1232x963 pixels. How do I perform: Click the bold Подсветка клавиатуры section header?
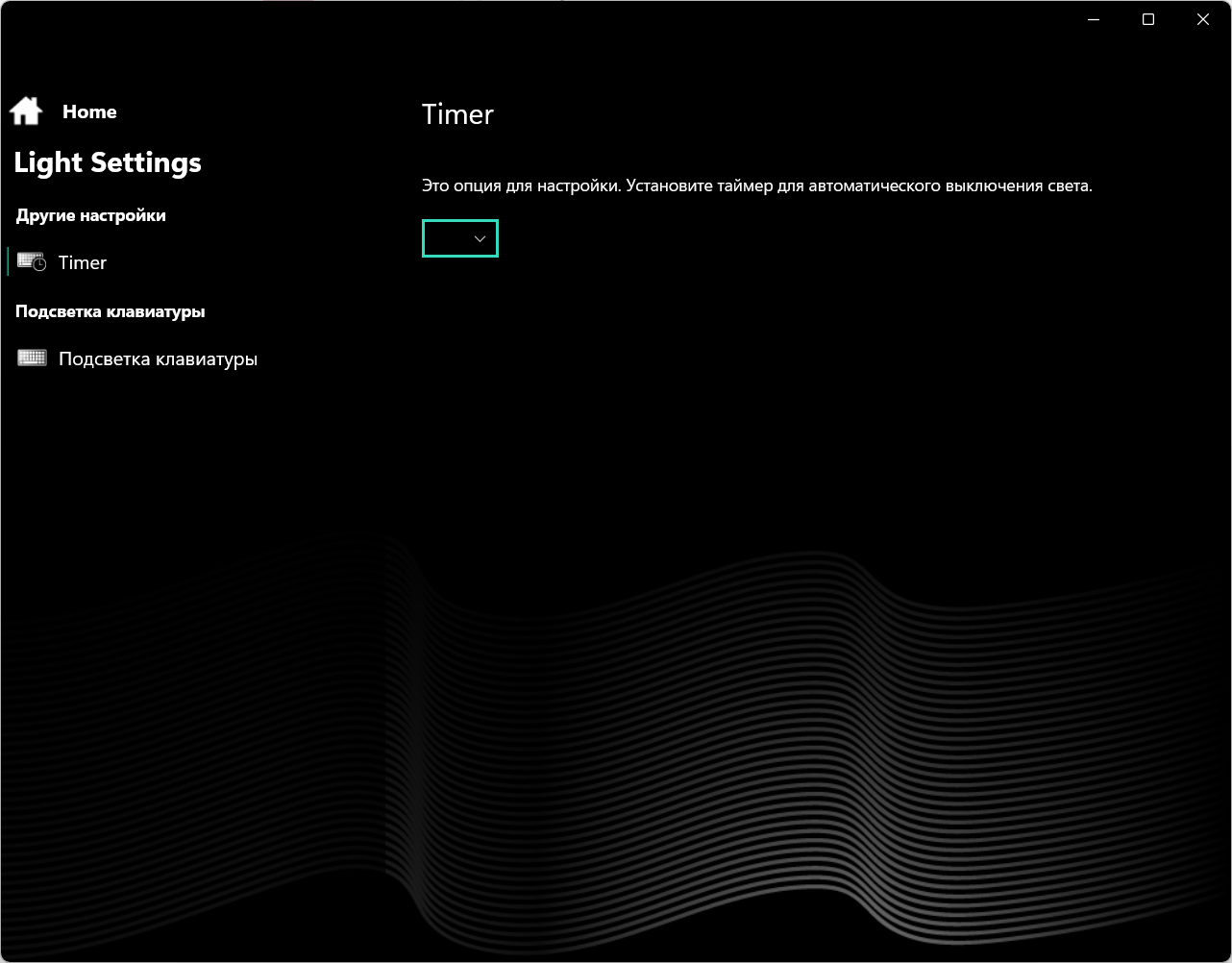tap(111, 311)
